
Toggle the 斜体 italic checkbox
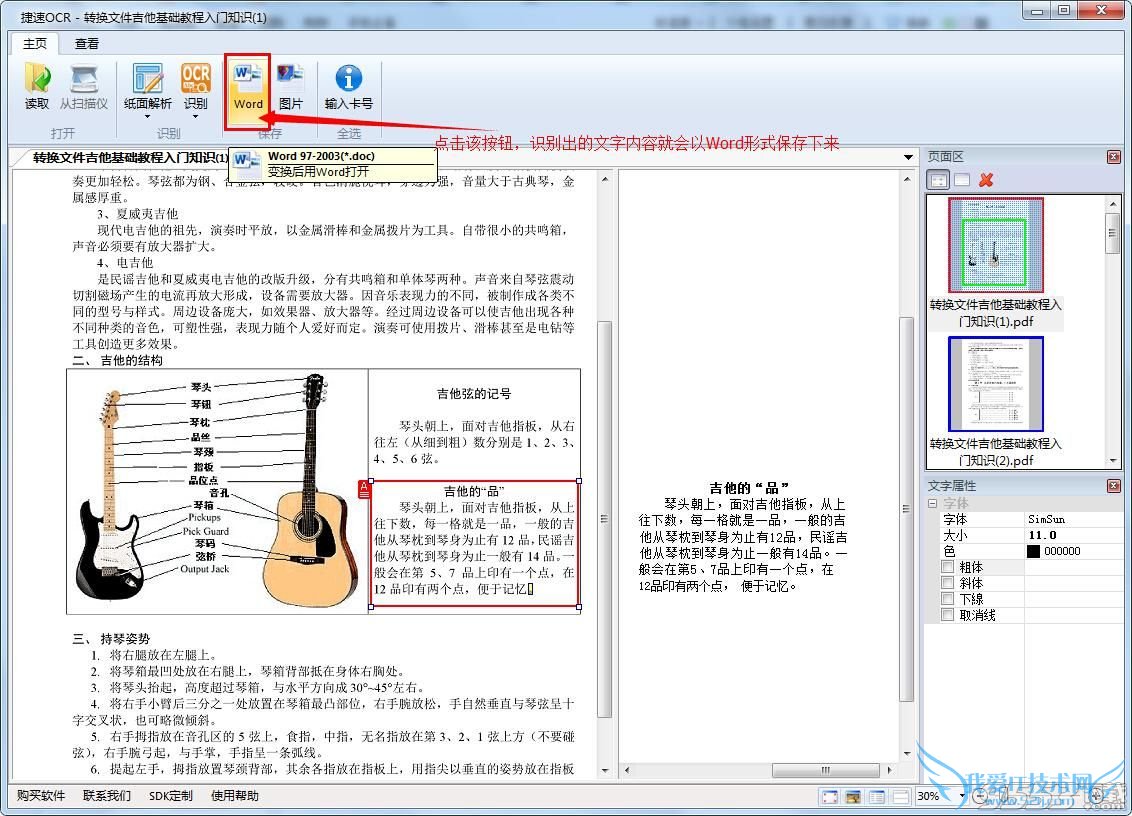pos(948,583)
